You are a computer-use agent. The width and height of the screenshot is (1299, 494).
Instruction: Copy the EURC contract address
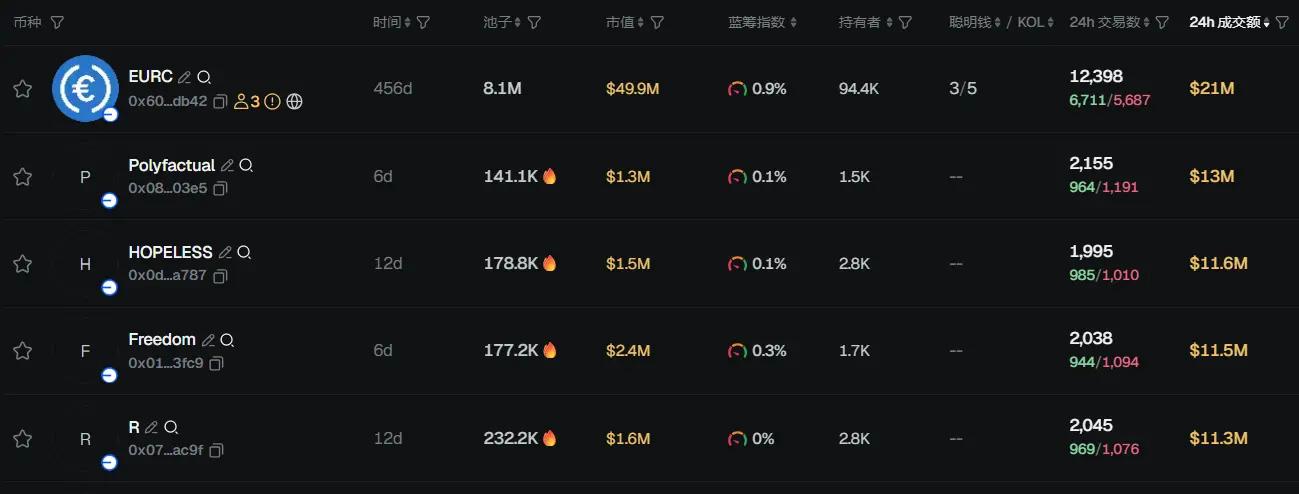(221, 101)
